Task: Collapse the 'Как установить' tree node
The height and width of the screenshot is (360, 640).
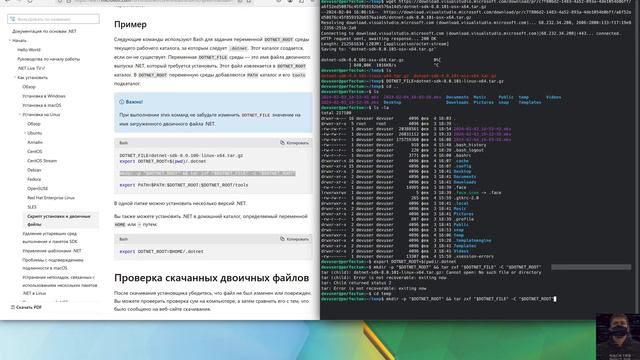Action: (x=15, y=78)
